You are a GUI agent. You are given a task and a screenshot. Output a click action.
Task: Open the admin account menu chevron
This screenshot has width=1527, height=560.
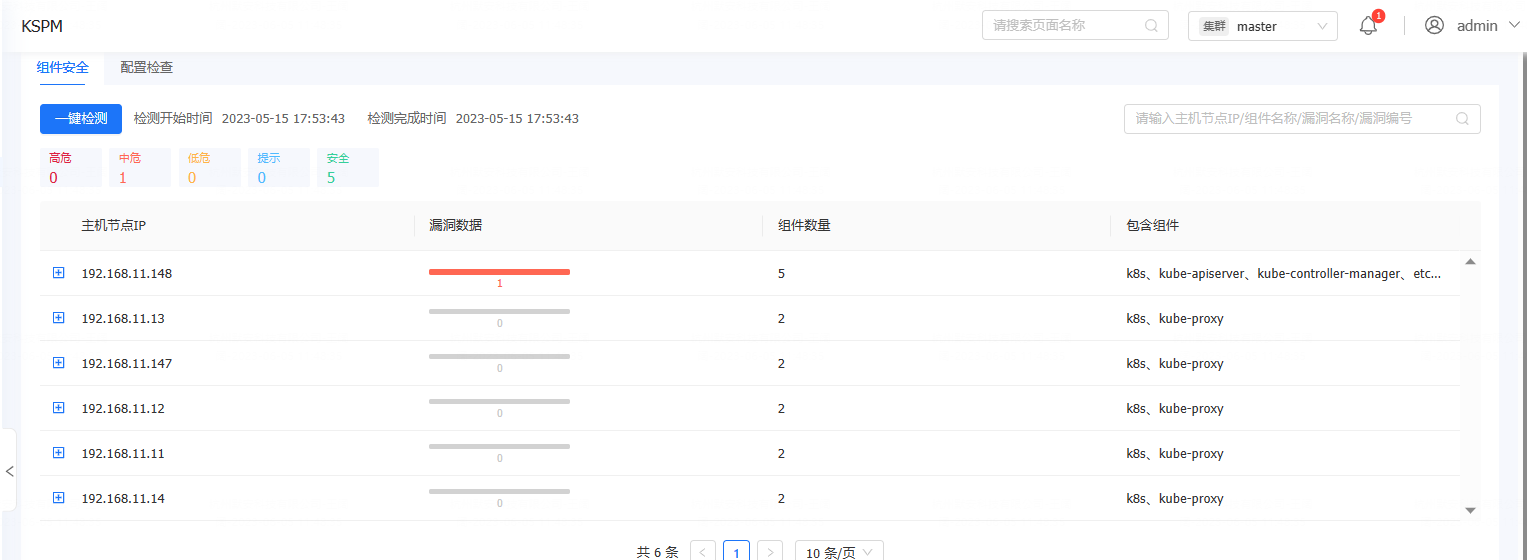click(x=1513, y=26)
